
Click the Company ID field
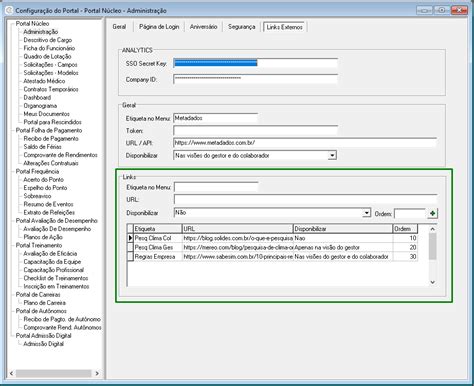point(255,79)
